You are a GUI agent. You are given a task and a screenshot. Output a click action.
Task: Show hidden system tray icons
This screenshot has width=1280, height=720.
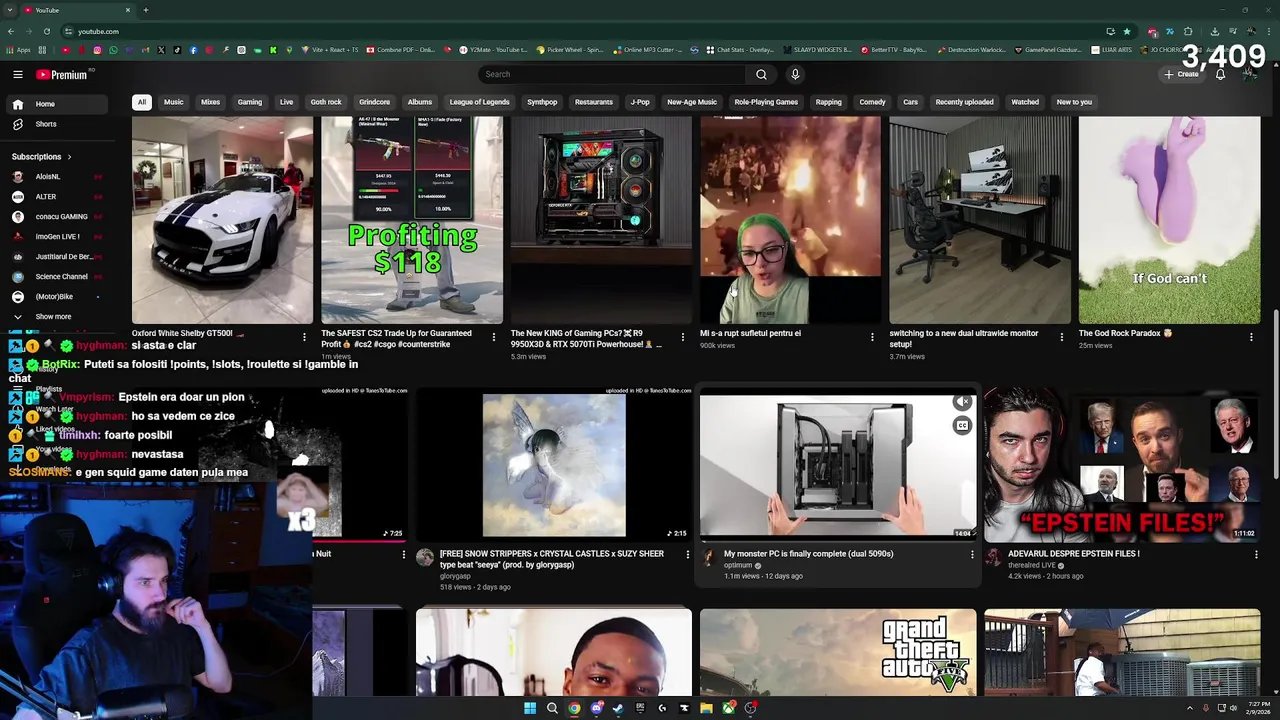click(1190, 708)
